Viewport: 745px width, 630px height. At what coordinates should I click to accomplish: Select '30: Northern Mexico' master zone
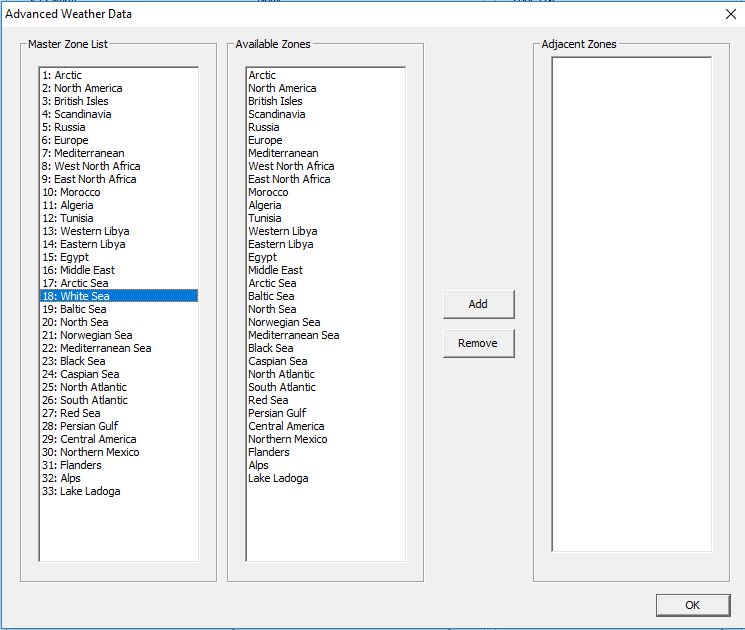119,452
